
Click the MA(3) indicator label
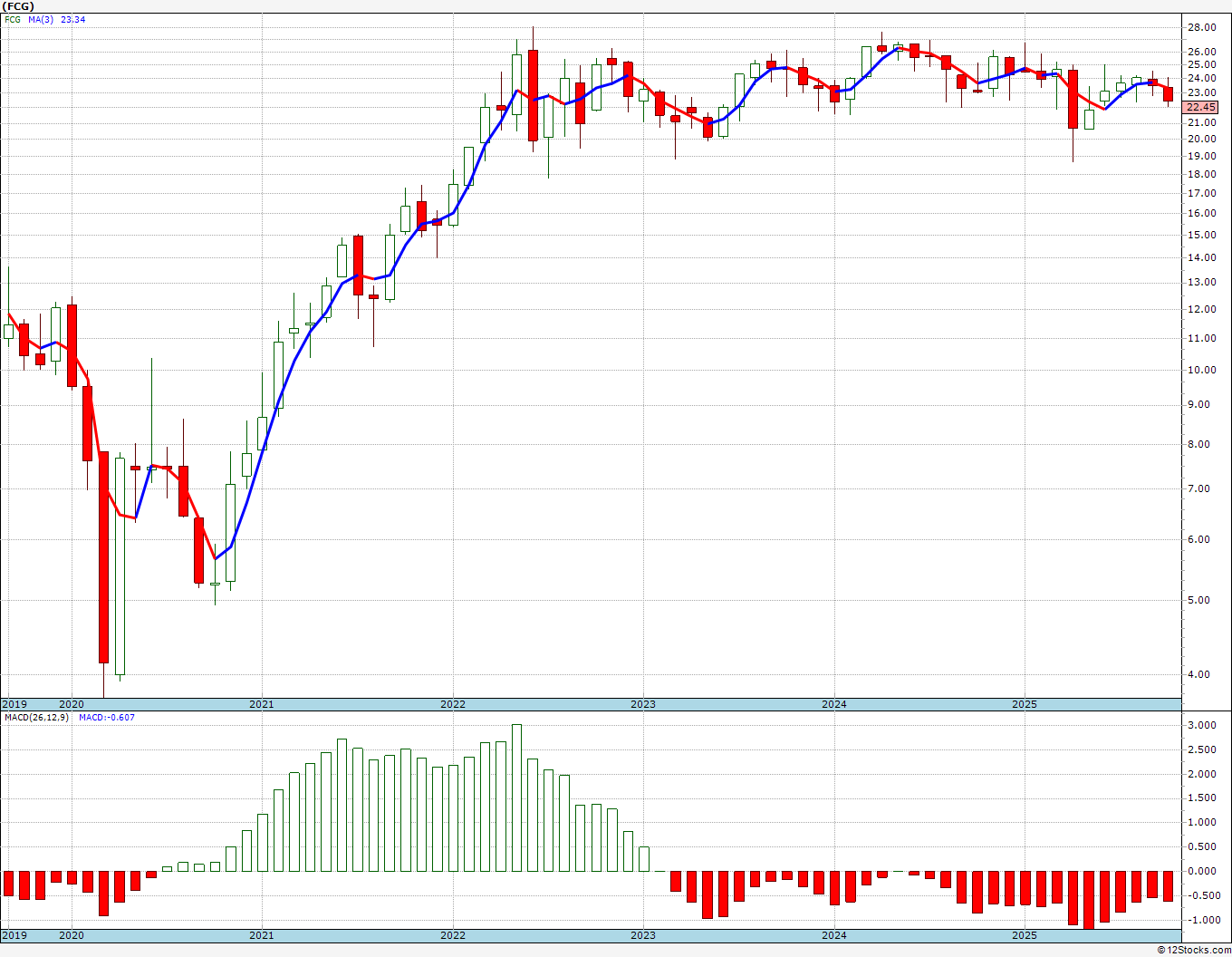point(41,19)
